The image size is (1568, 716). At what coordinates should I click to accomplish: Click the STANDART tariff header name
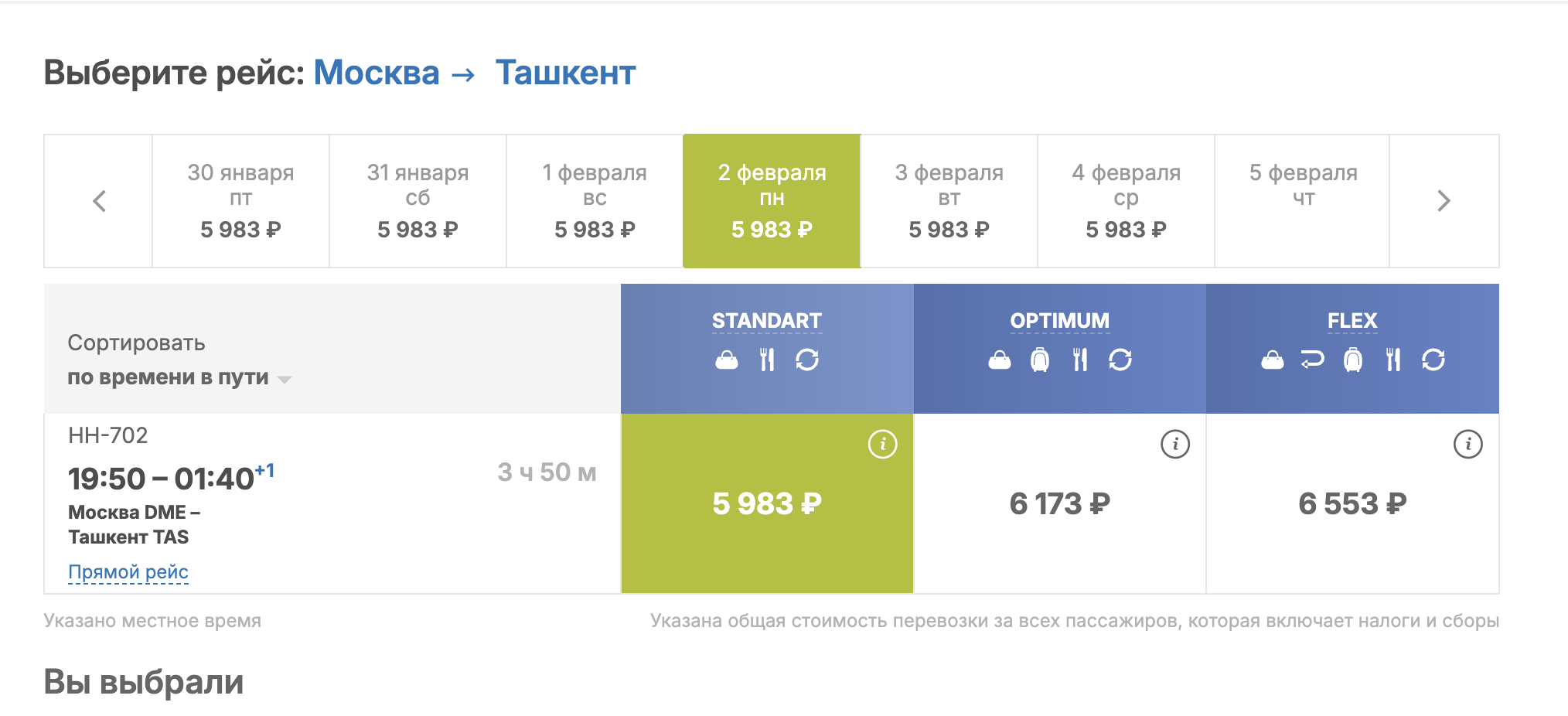[x=767, y=321]
